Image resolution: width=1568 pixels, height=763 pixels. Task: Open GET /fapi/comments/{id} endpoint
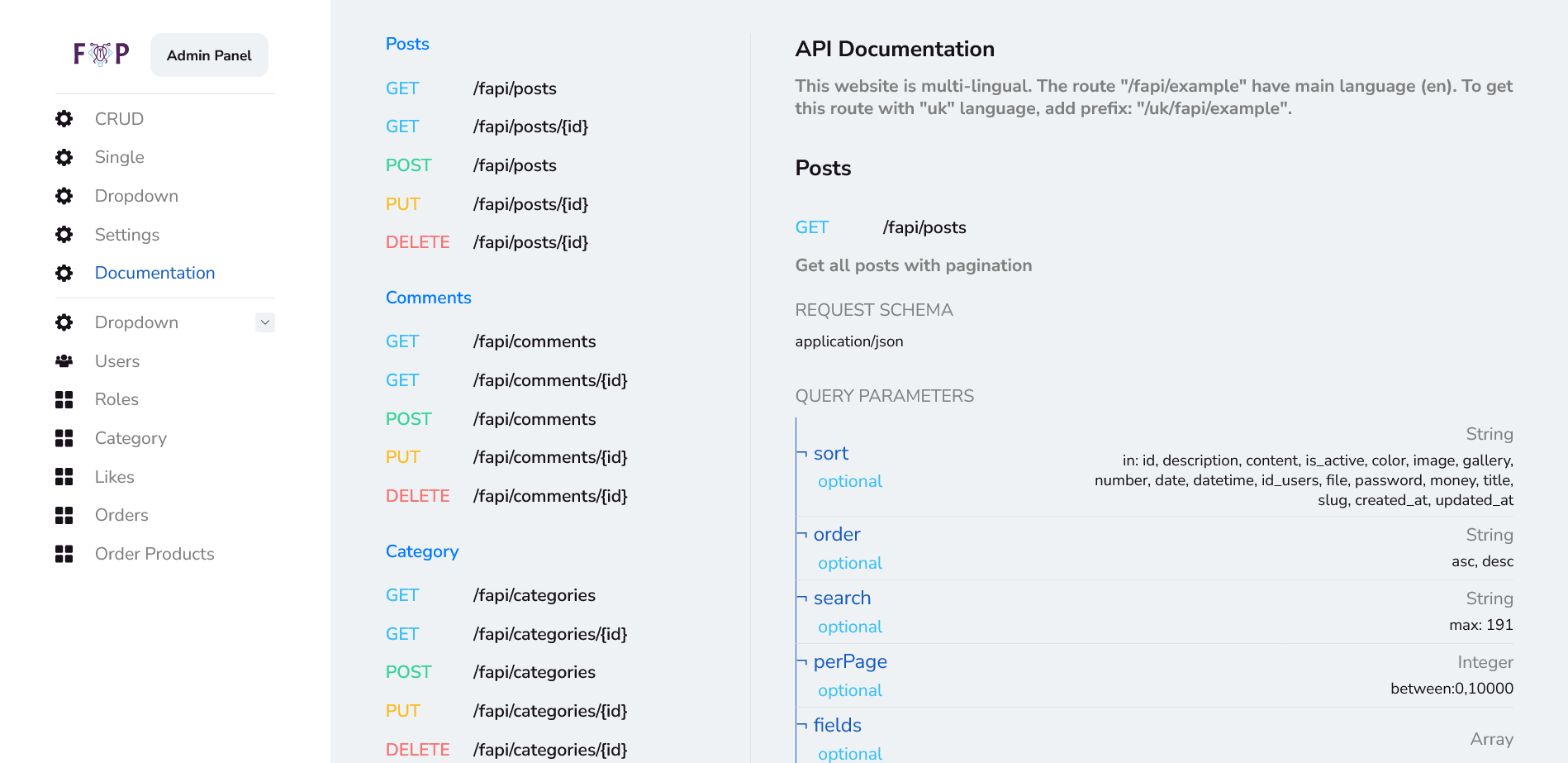(x=506, y=380)
